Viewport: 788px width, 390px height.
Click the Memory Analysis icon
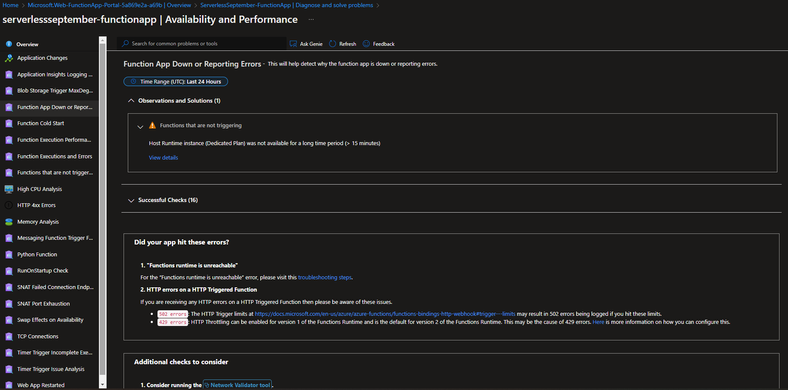coord(9,222)
